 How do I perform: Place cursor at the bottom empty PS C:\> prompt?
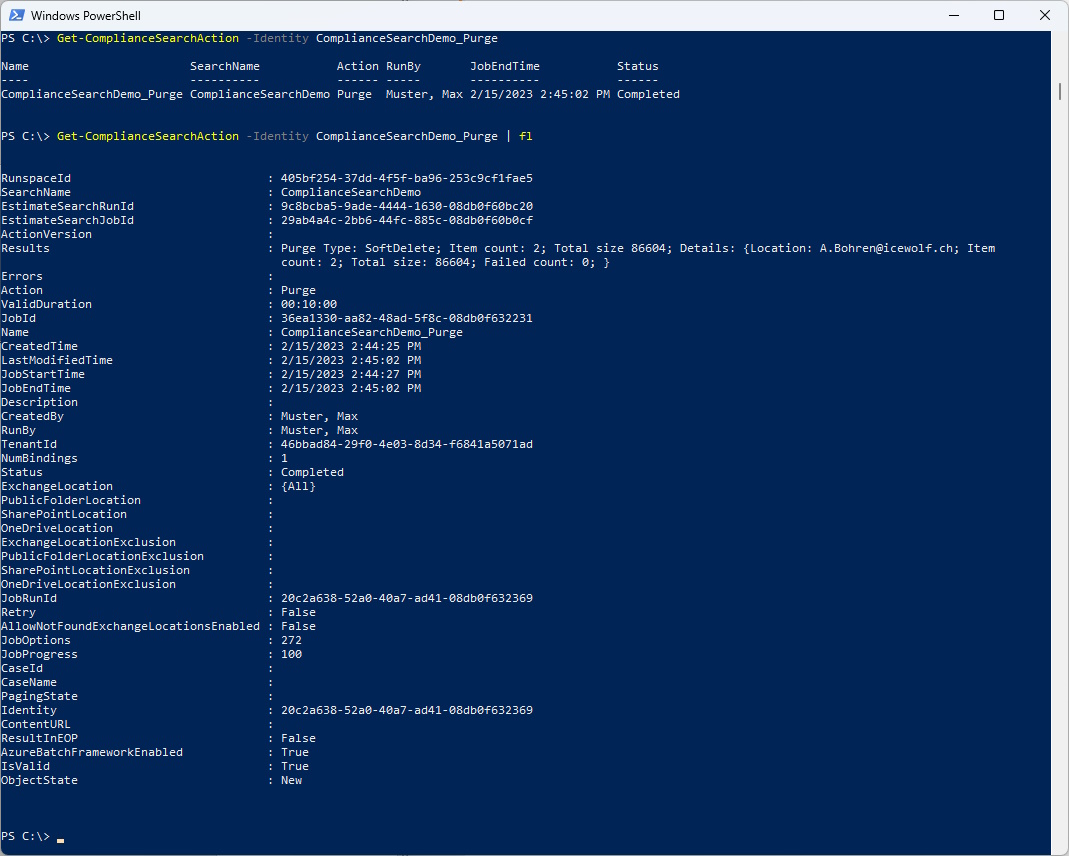[x=60, y=837]
